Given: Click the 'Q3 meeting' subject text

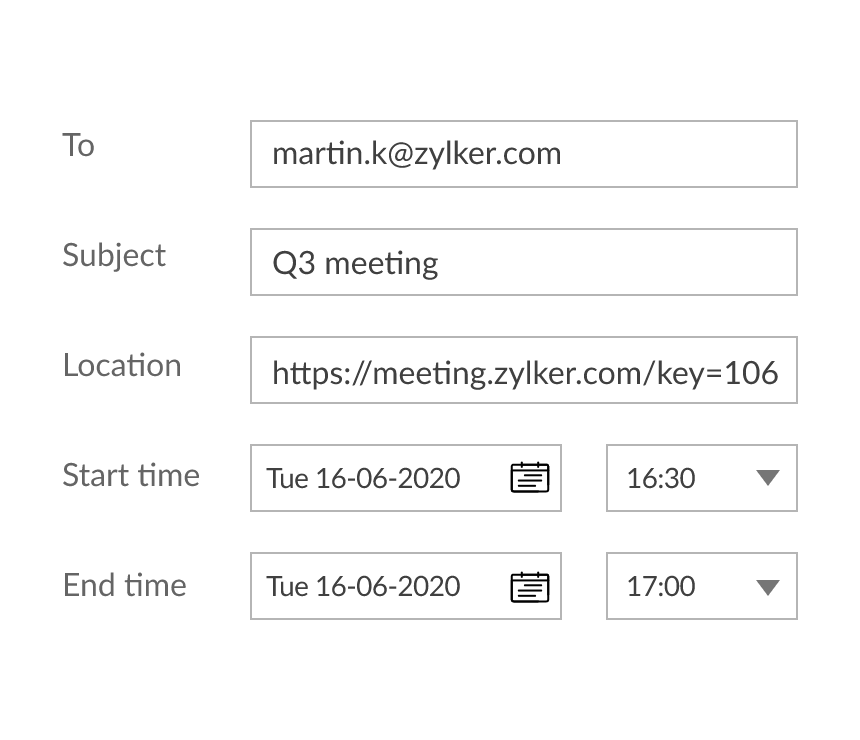Looking at the screenshot, I should pyautogui.click(x=355, y=263).
